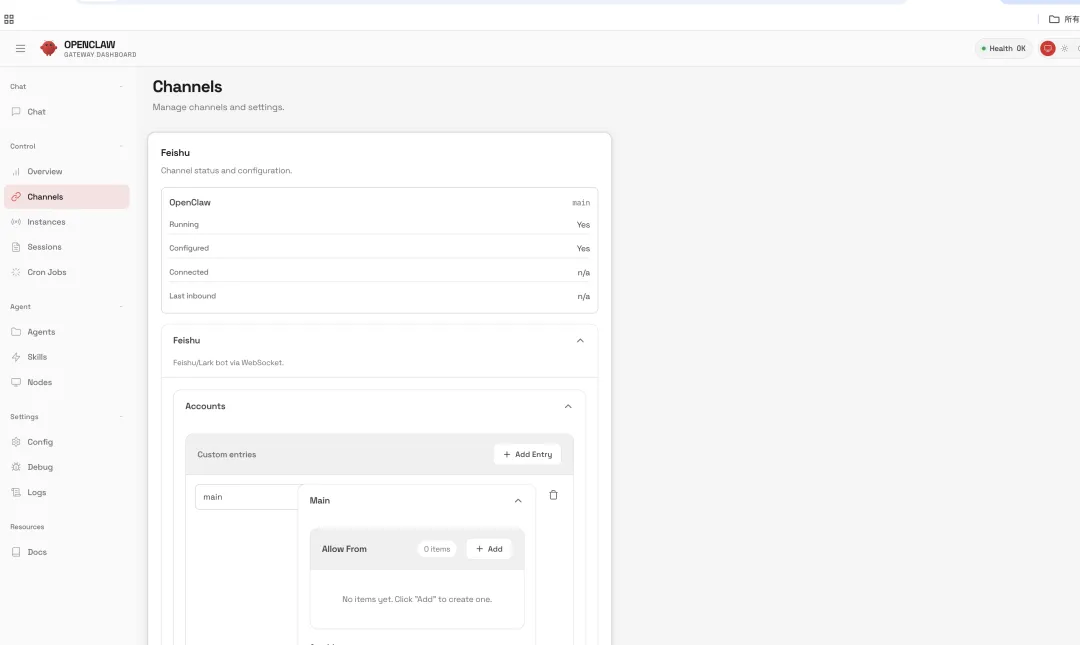This screenshot has width=1080, height=645.
Task: Click the Debug bug icon
Action: coord(16,467)
